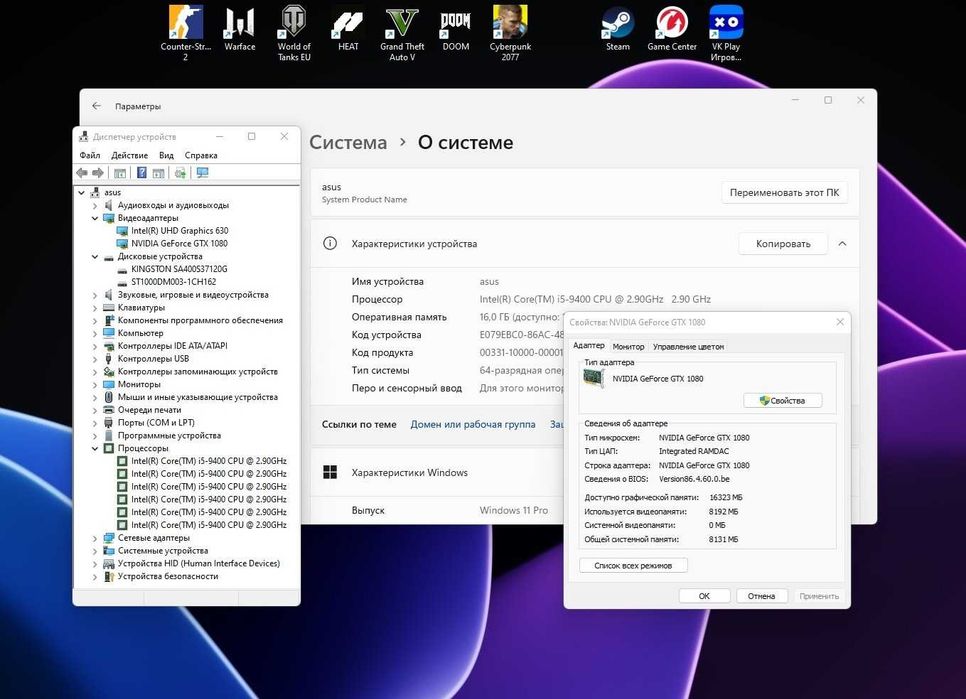
Task: Expand the Контроллеры USB node
Action: pyautogui.click(x=95, y=359)
